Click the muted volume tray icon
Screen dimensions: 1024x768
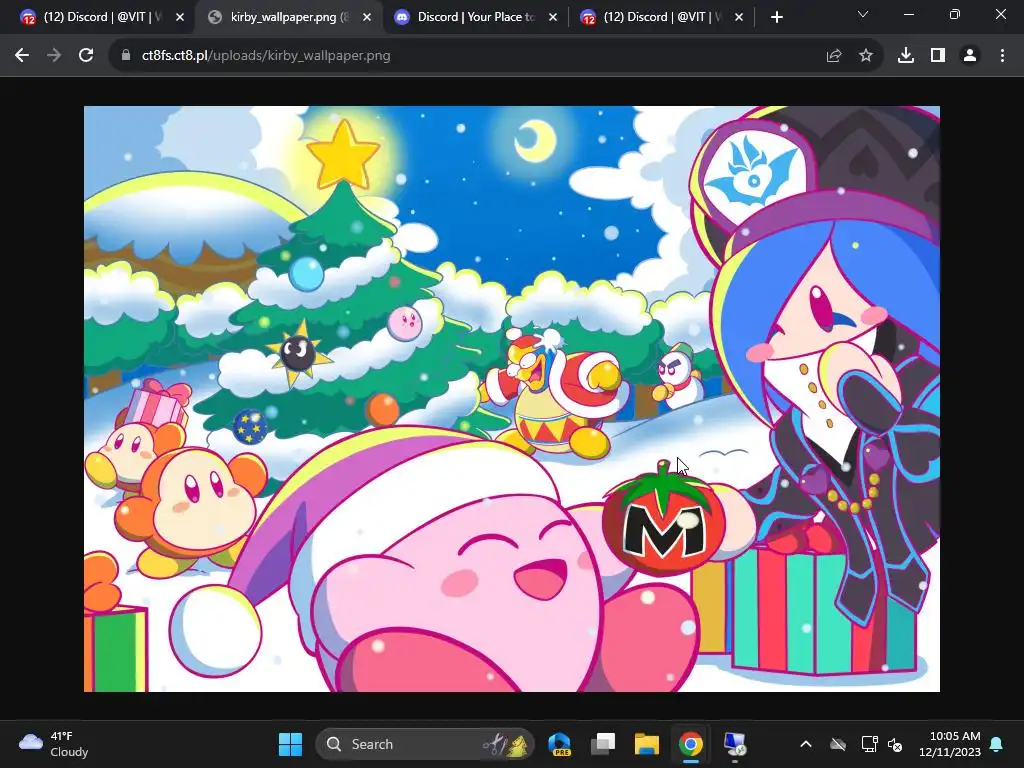(x=895, y=744)
